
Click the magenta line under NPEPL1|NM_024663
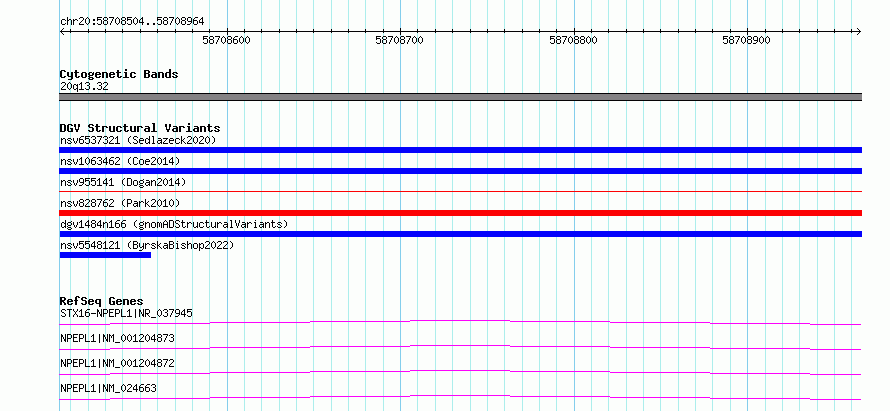(460, 398)
